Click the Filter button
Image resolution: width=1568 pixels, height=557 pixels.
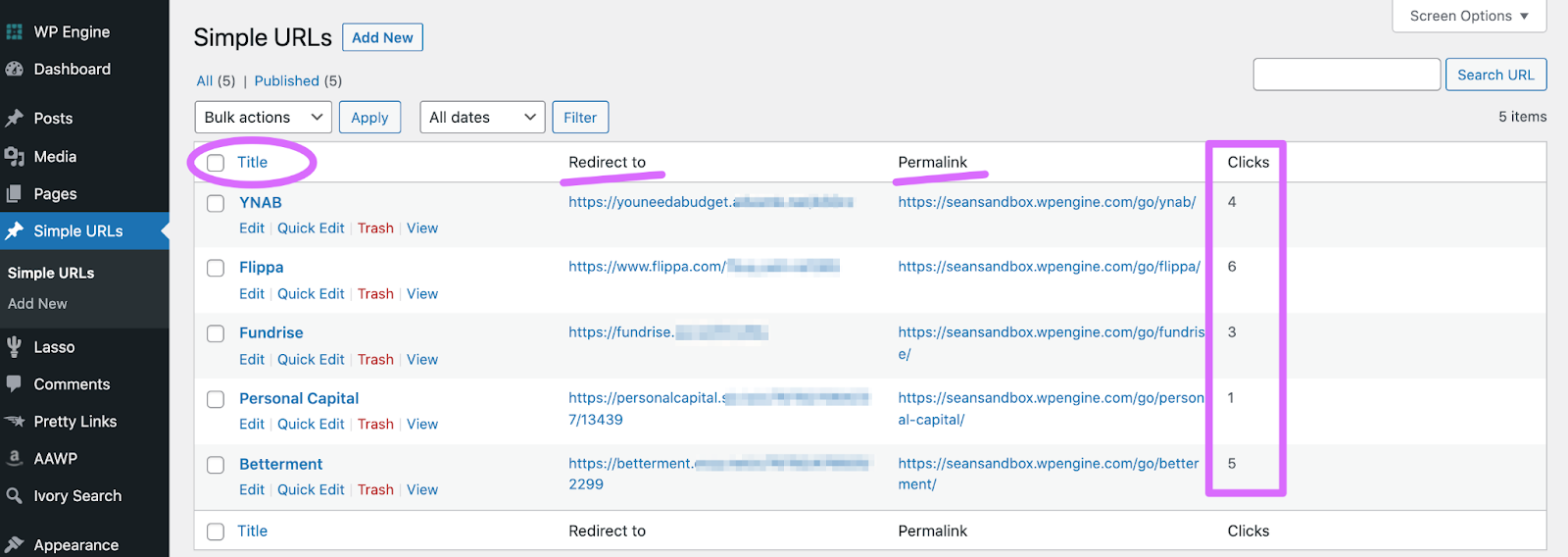(580, 117)
